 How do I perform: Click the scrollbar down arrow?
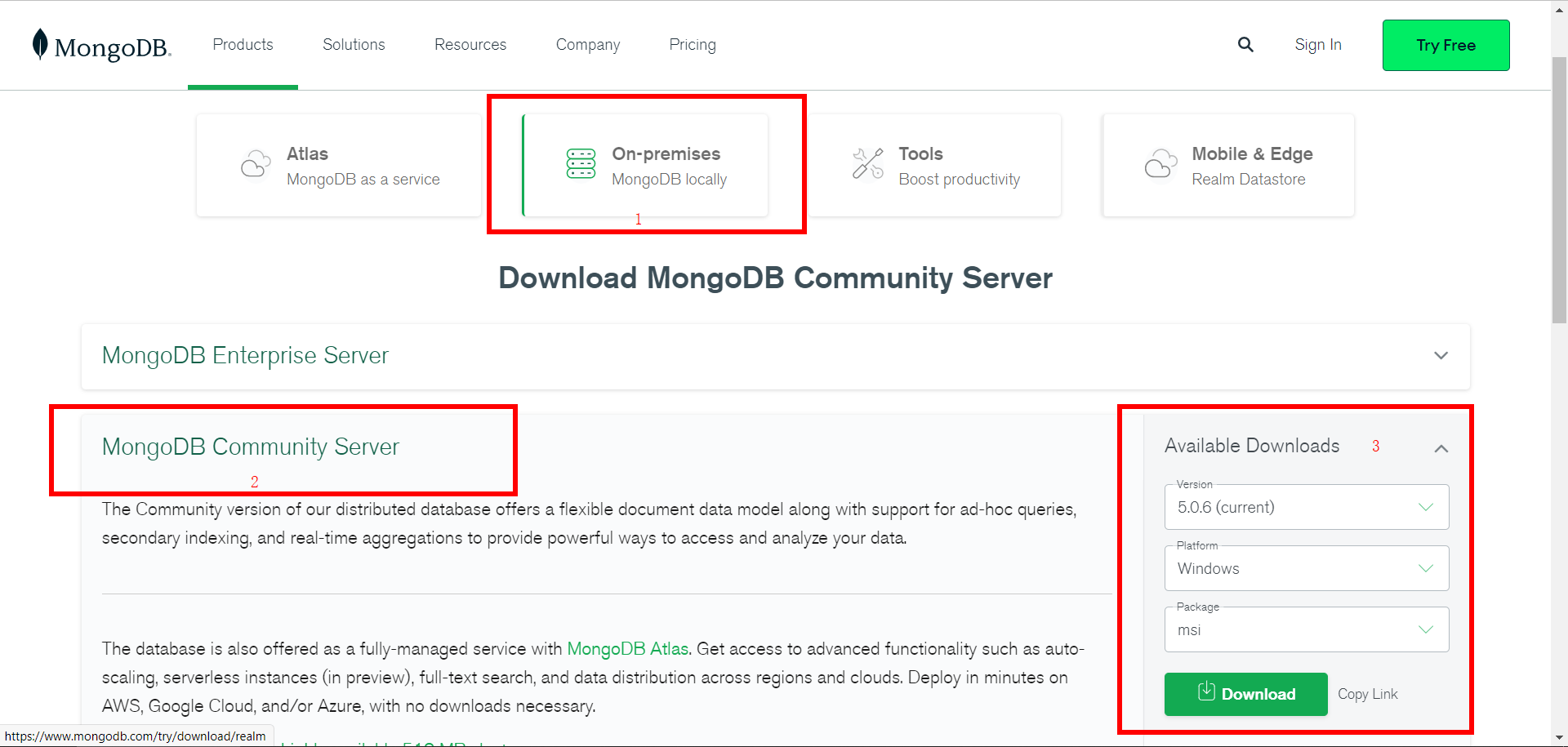tap(1559, 738)
